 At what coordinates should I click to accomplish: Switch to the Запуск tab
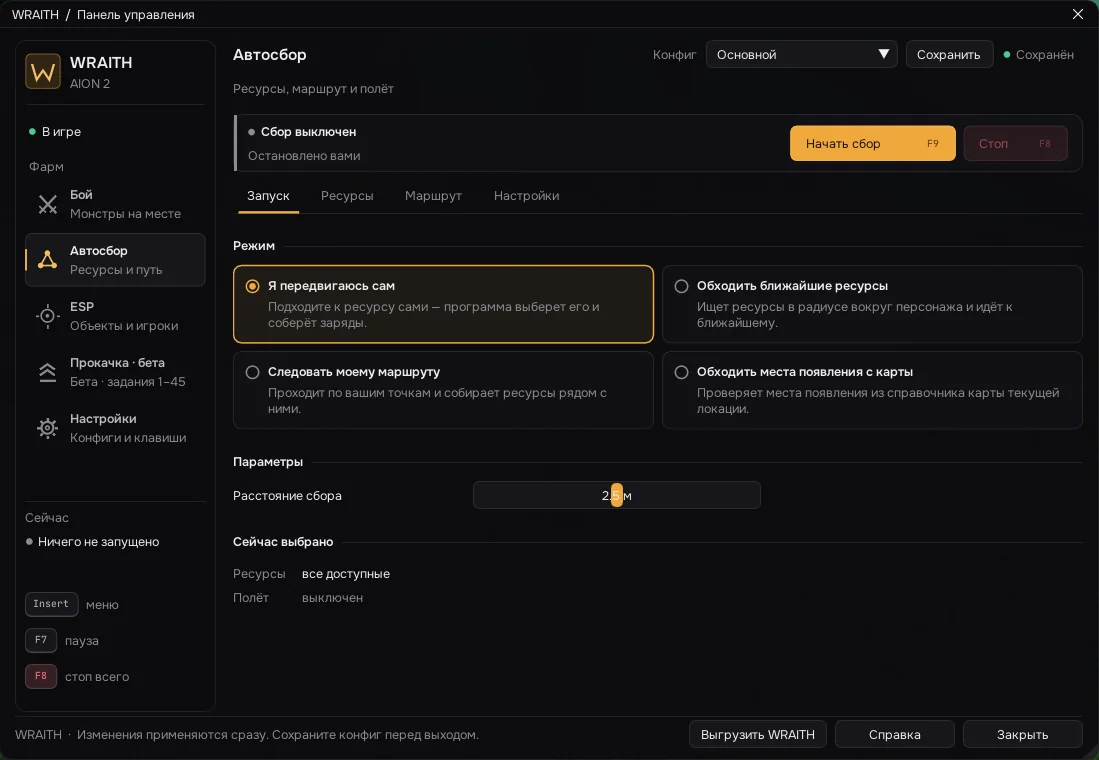268,196
